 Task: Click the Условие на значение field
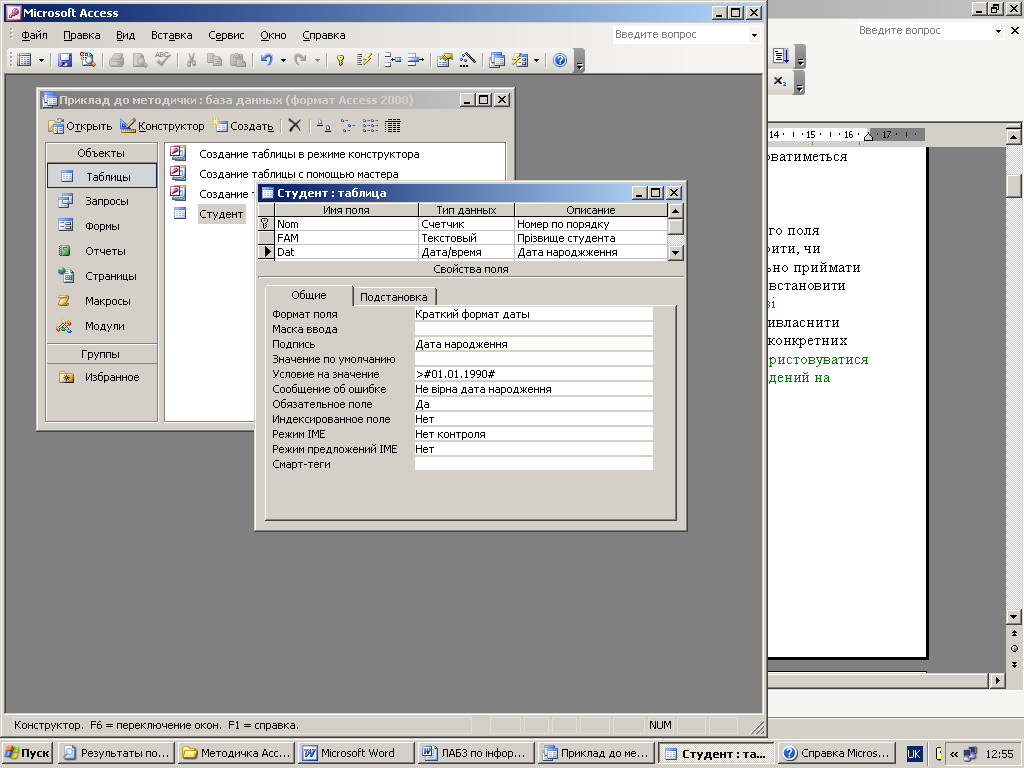tap(534, 374)
